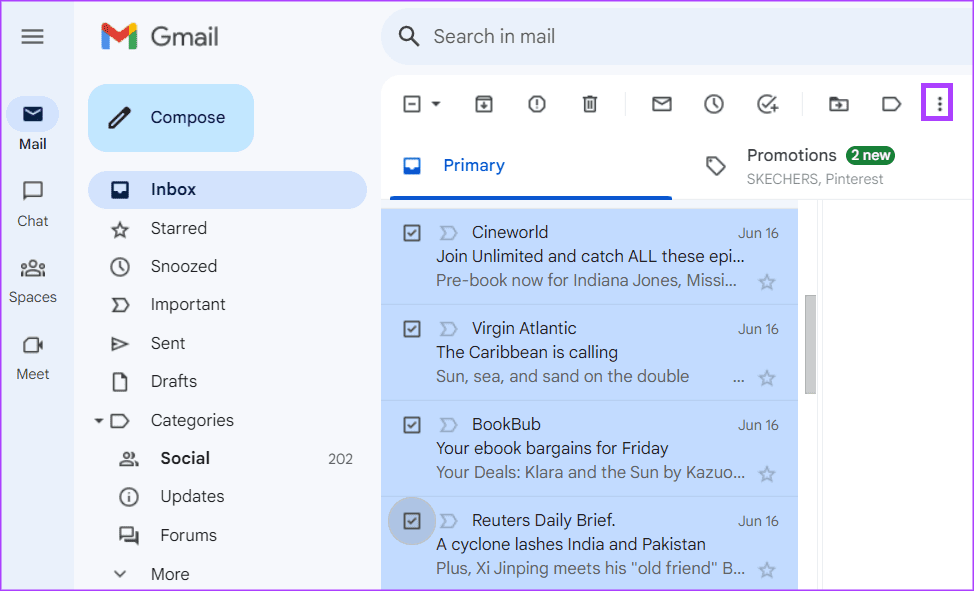Viewport: 974px width, 591px height.
Task: Open the email "The Caribbean is calling"
Action: (527, 352)
